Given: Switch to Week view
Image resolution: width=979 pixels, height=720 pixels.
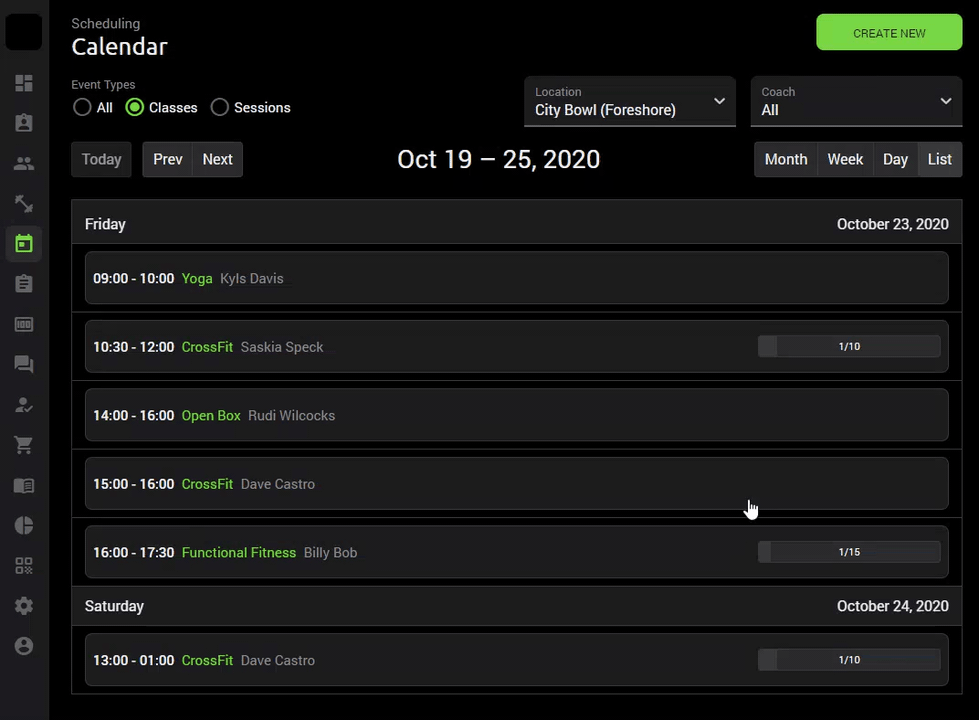Looking at the screenshot, I should (x=845, y=160).
